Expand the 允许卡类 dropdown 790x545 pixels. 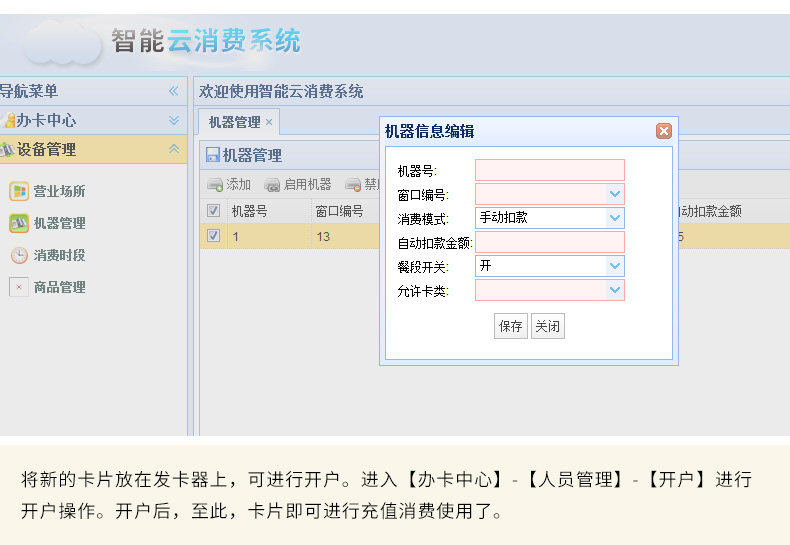(615, 290)
